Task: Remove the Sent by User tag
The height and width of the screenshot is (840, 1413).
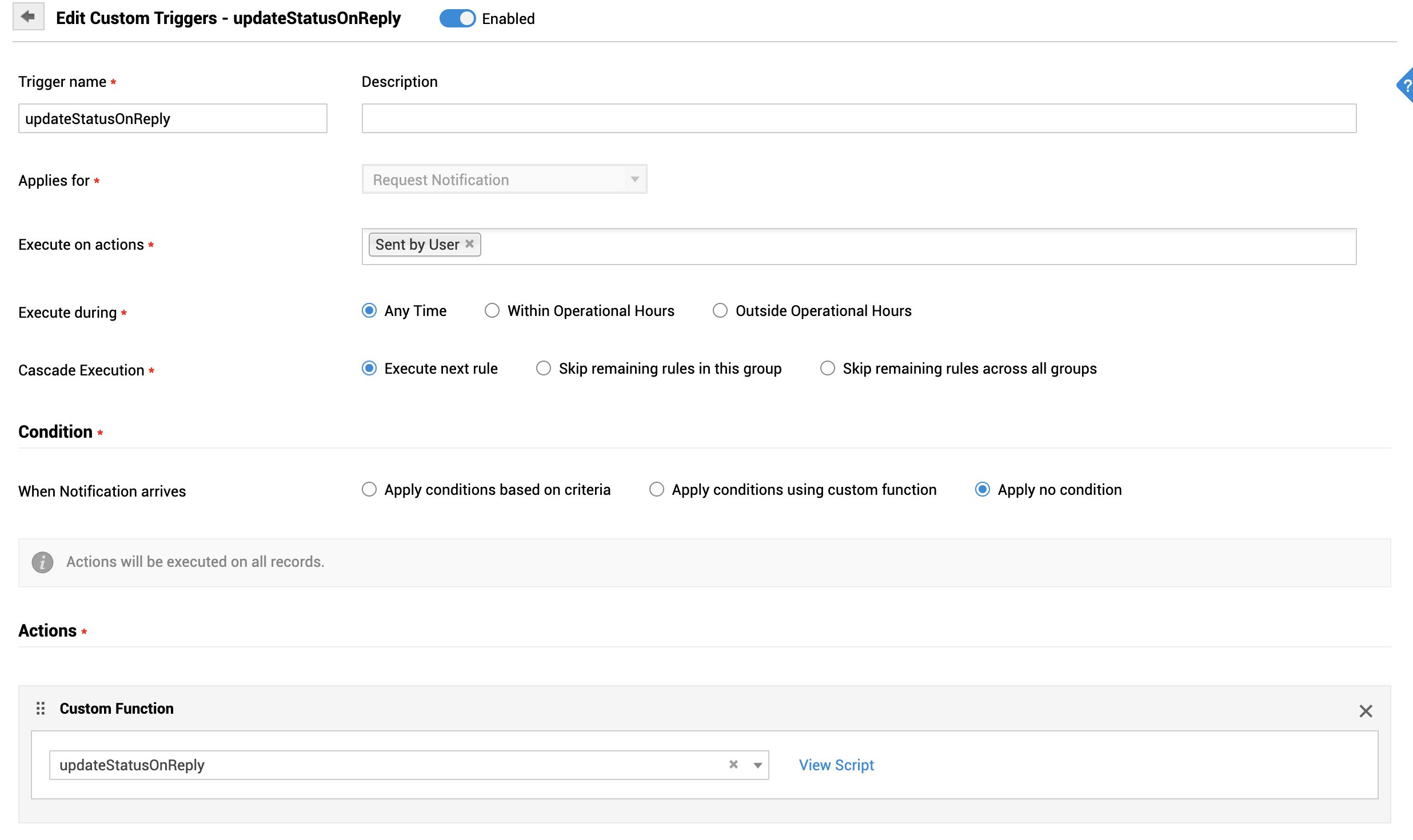Action: coord(469,244)
